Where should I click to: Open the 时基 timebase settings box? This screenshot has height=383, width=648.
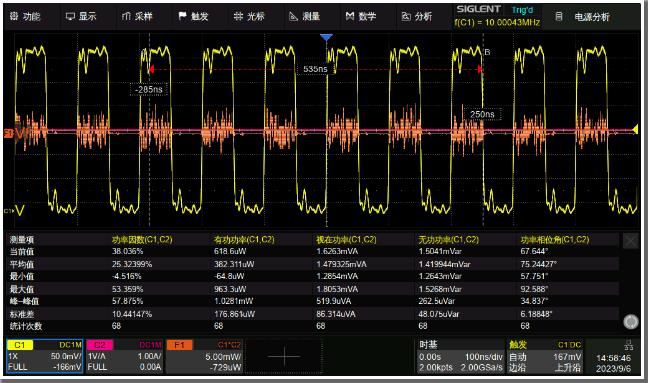point(461,356)
